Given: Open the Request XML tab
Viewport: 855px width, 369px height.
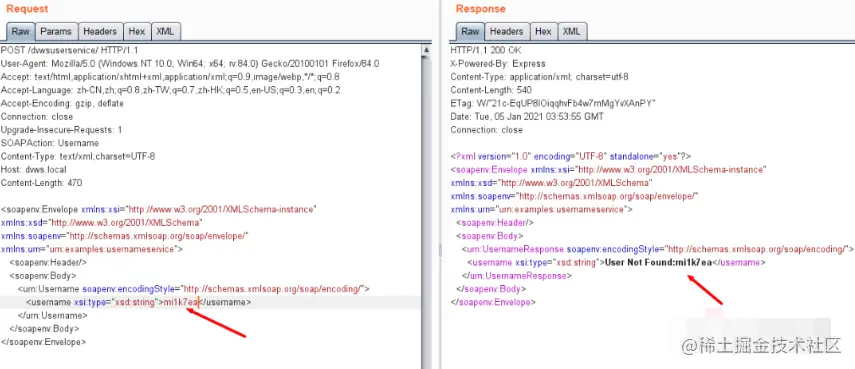Looking at the screenshot, I should pyautogui.click(x=165, y=32).
